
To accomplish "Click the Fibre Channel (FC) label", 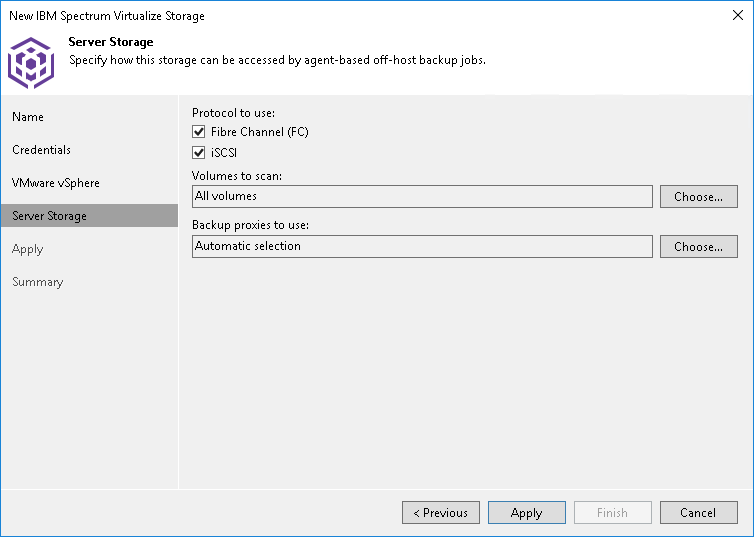I will tap(259, 132).
